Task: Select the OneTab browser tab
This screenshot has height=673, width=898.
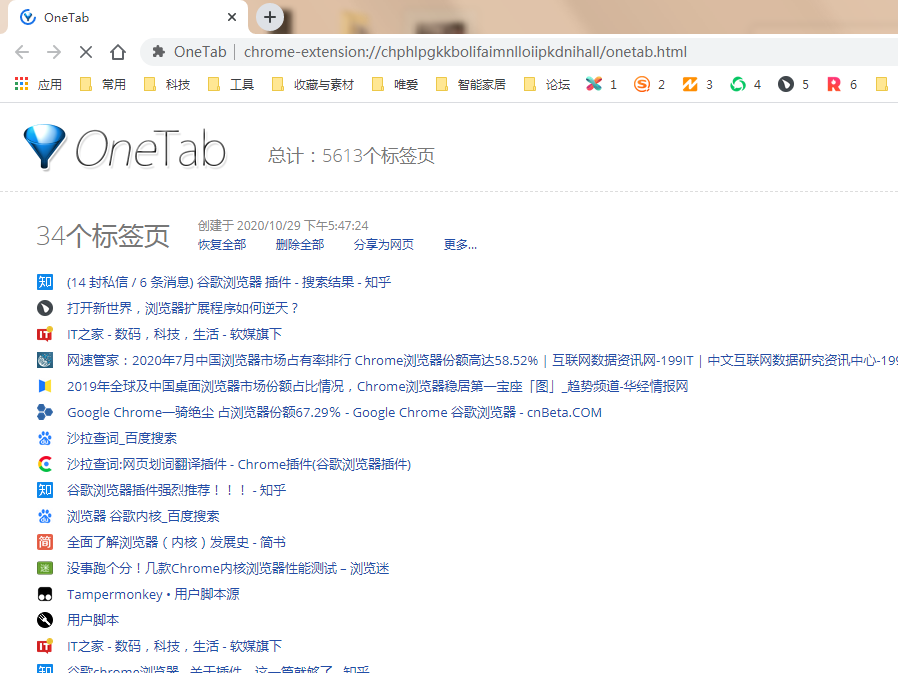Action: pyautogui.click(x=127, y=17)
